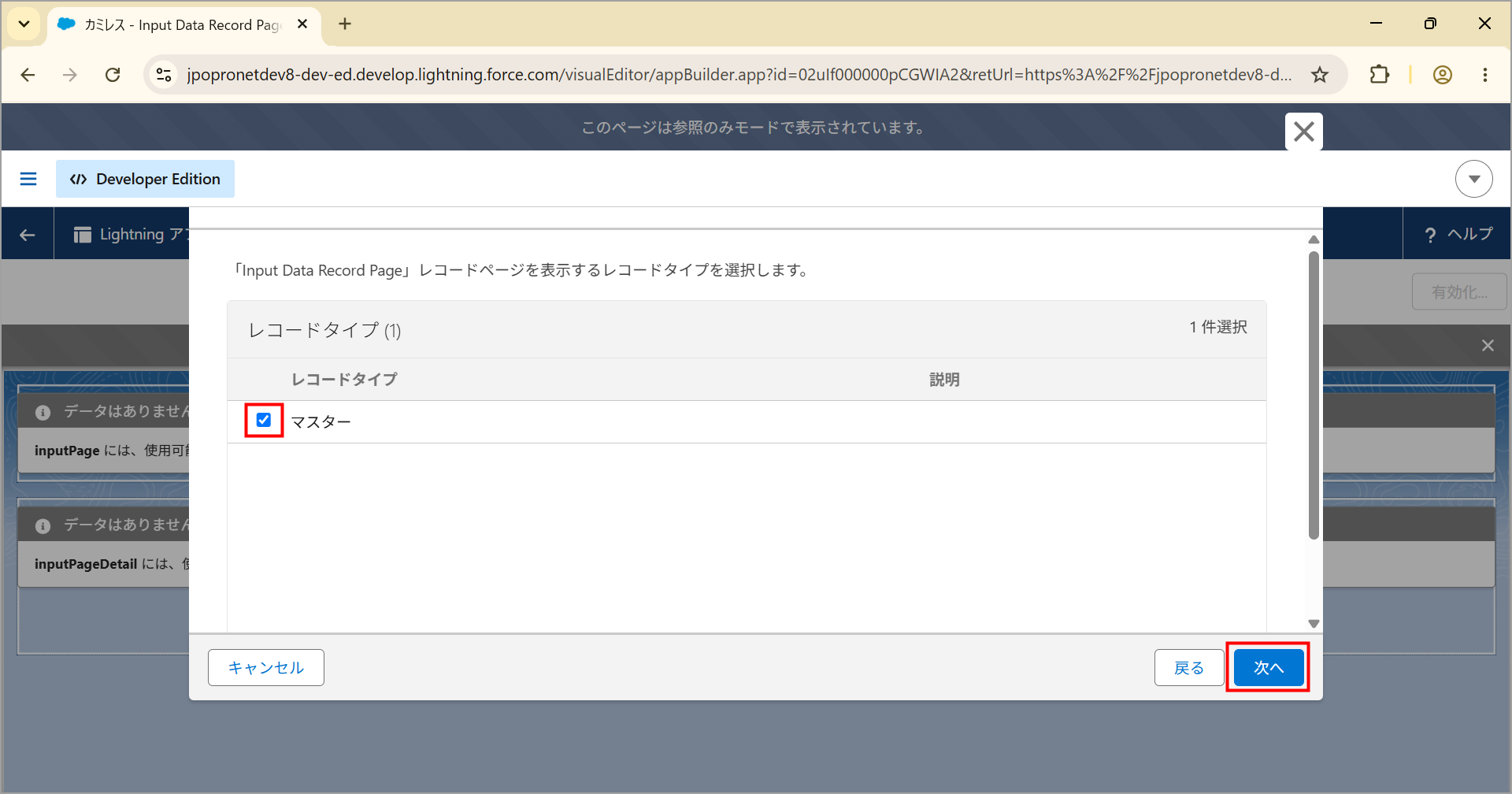This screenshot has width=1512, height=794.
Task: Dismiss the gray notification bar
Action: [1488, 346]
